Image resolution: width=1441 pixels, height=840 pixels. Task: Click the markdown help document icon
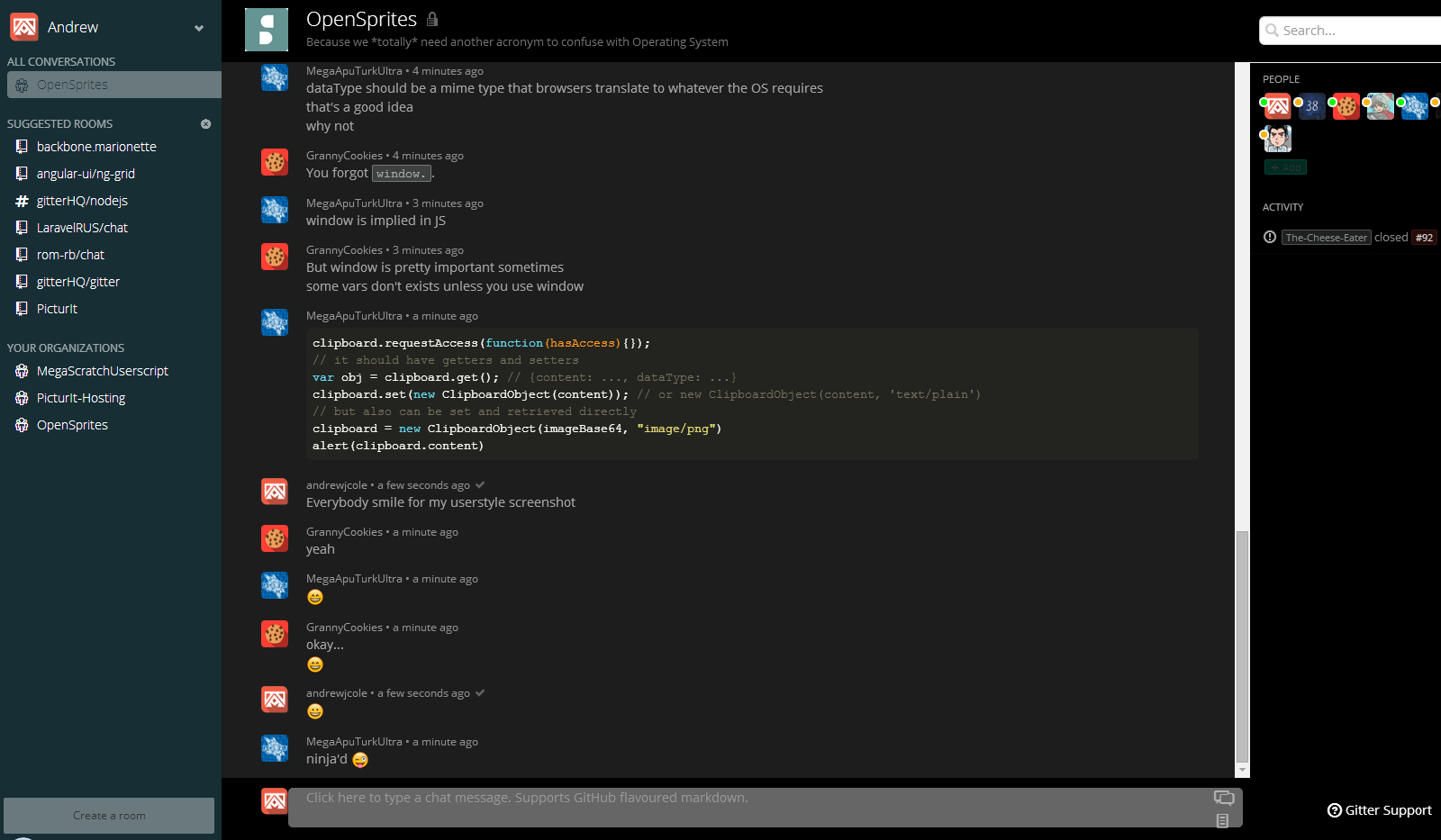[x=1222, y=820]
